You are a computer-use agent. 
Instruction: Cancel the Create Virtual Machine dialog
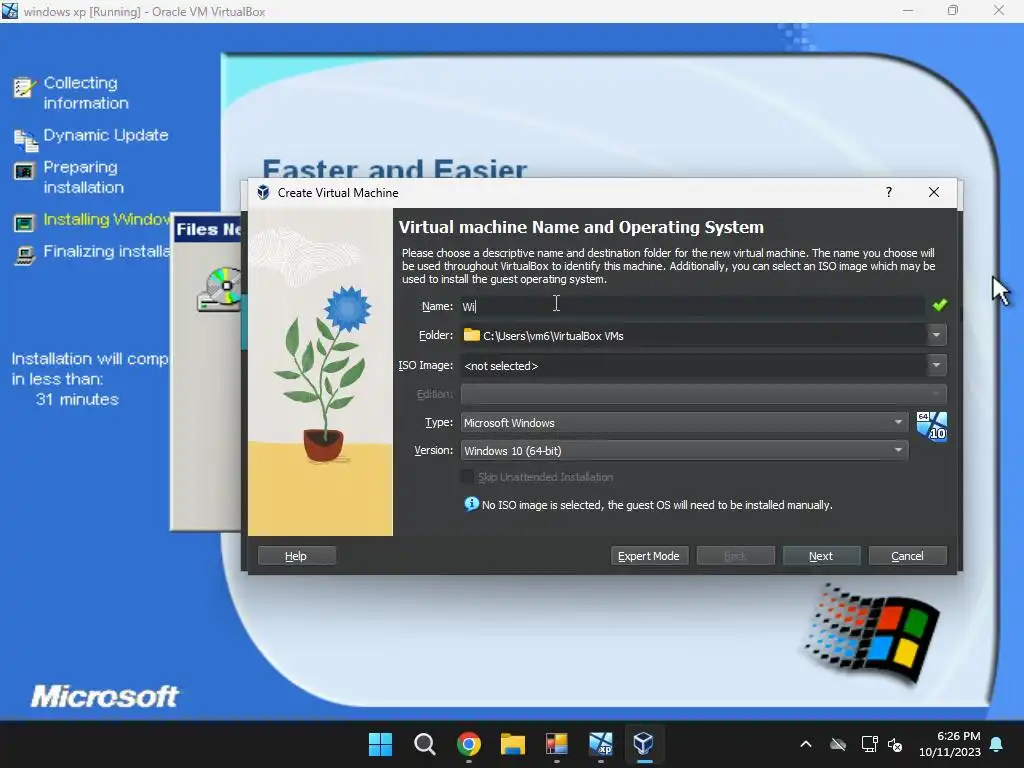coord(907,556)
